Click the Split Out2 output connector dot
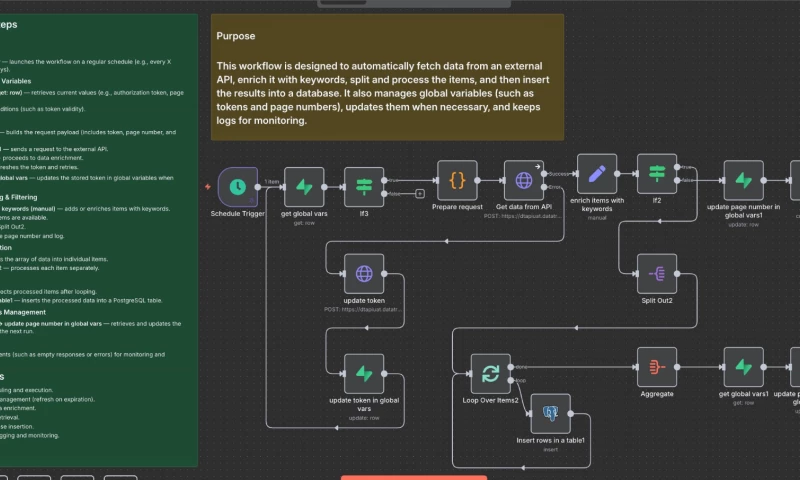Screen dimensions: 800x480 click(677, 273)
